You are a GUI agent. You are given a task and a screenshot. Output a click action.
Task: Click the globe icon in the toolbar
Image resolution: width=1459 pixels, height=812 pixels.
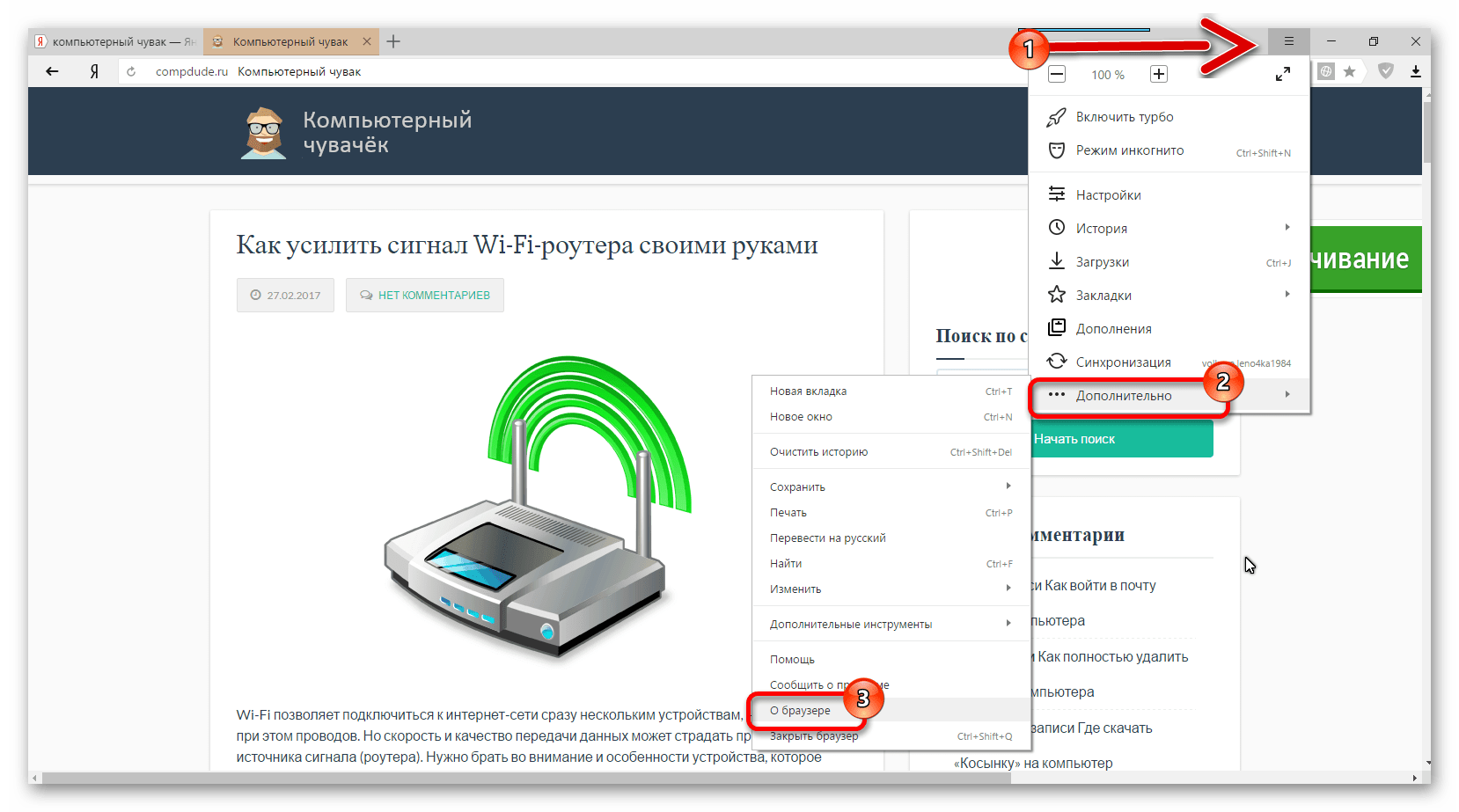1326,71
